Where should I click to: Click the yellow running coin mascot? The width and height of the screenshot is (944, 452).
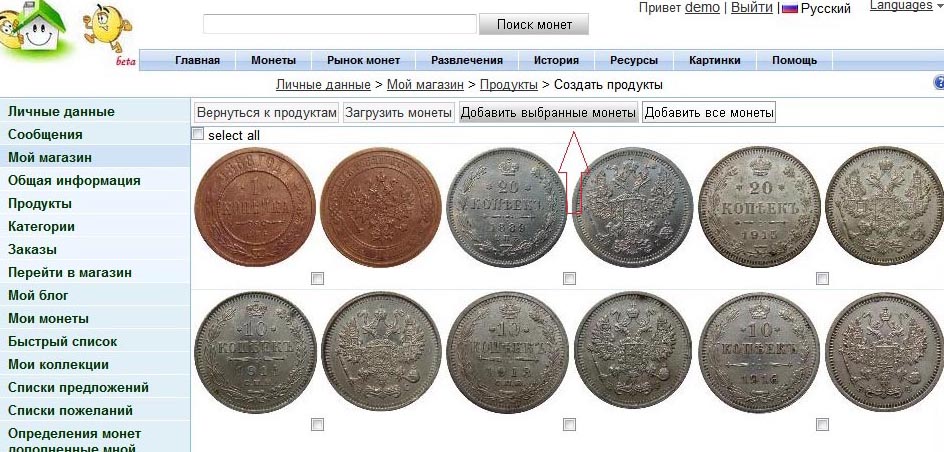107,27
